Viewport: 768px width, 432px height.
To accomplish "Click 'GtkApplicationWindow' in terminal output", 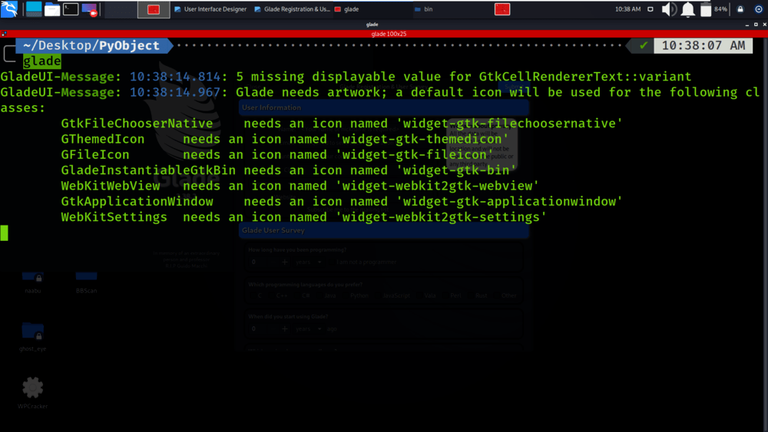I will click(137, 202).
